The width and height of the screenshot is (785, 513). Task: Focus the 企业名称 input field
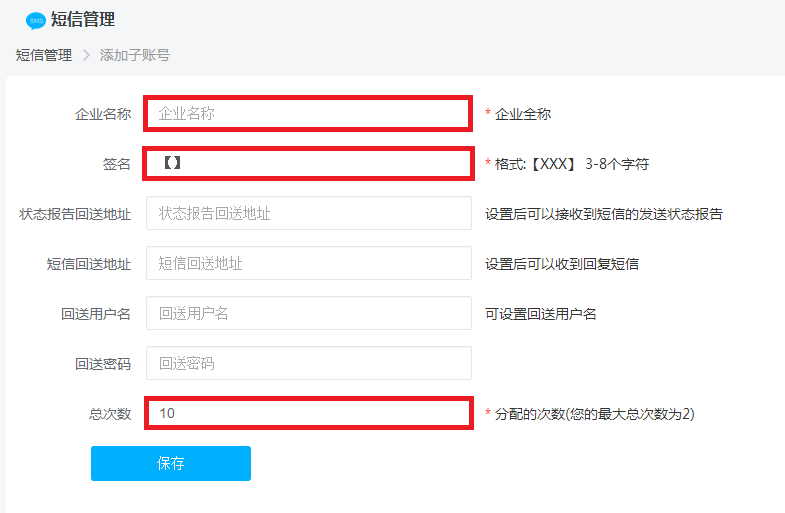click(308, 114)
